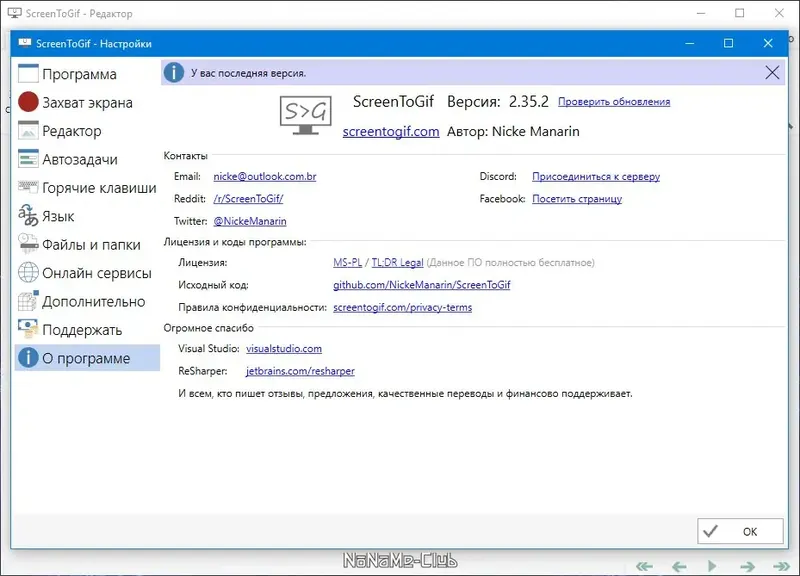The height and width of the screenshot is (576, 800).
Task: Click the Дополнительно grid icon
Action: tap(28, 301)
